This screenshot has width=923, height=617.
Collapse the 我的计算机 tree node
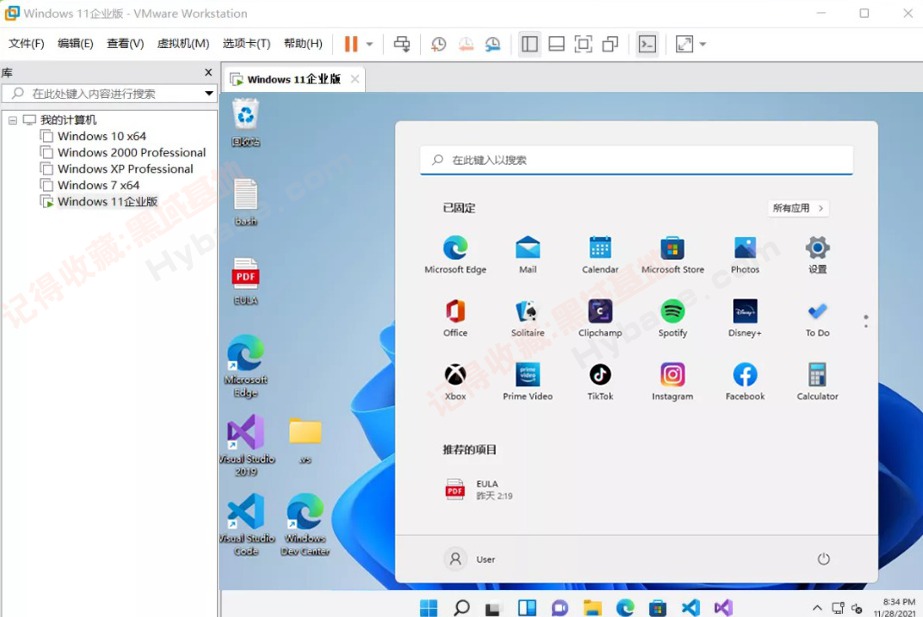click(12, 120)
